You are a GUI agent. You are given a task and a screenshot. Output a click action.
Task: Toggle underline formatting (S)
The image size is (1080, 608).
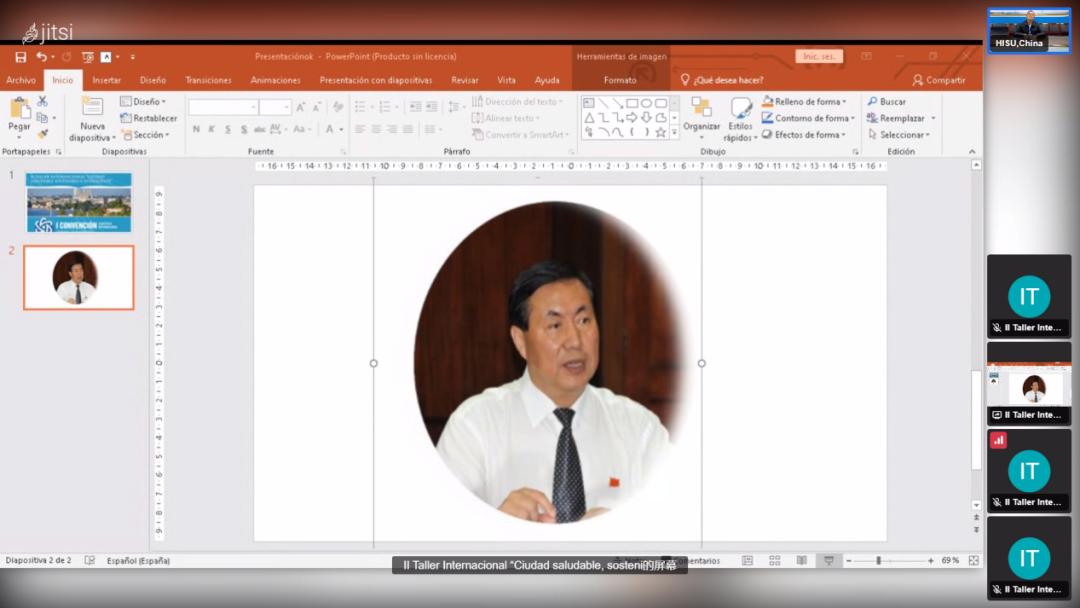pos(228,129)
